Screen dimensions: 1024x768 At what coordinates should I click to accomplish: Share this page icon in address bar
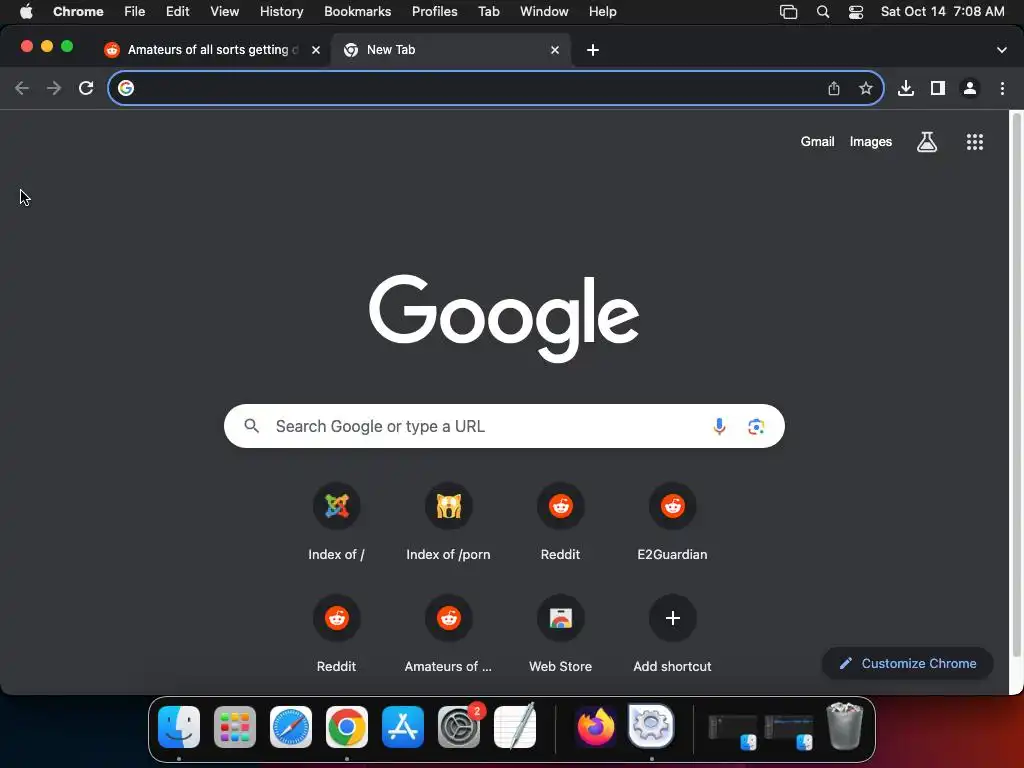point(834,88)
